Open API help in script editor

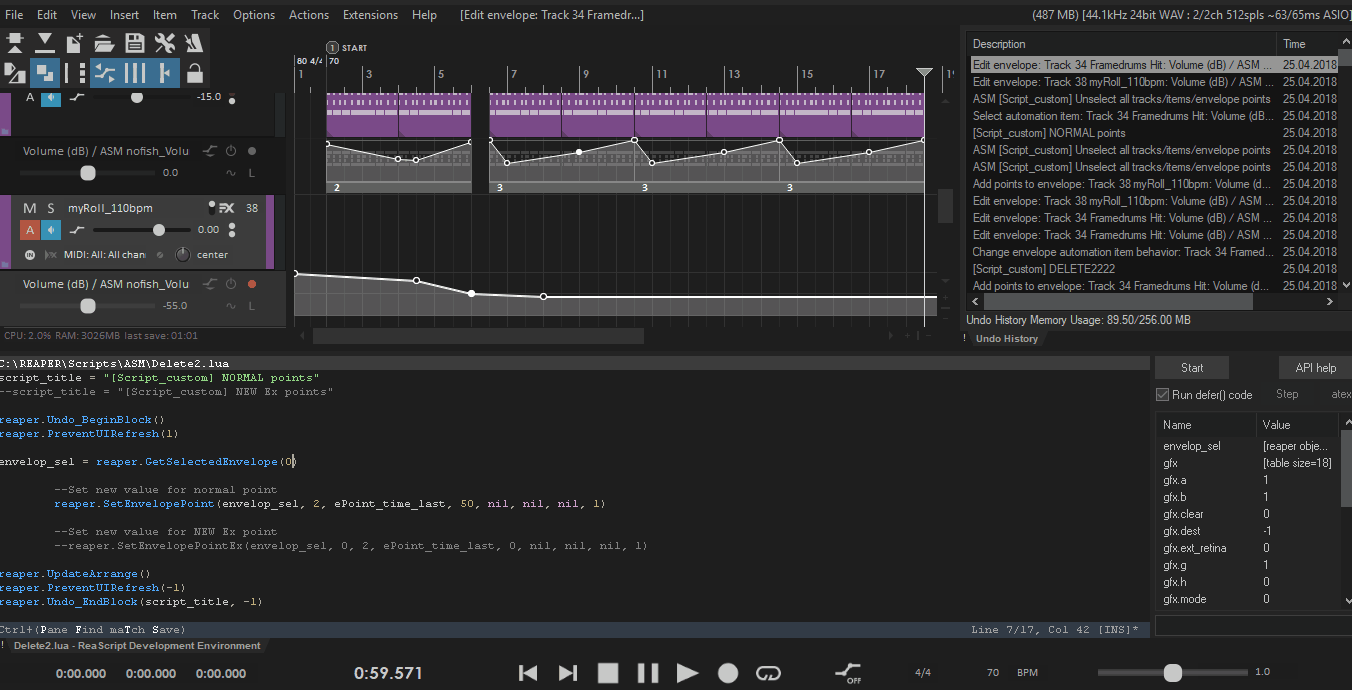[x=1315, y=368]
